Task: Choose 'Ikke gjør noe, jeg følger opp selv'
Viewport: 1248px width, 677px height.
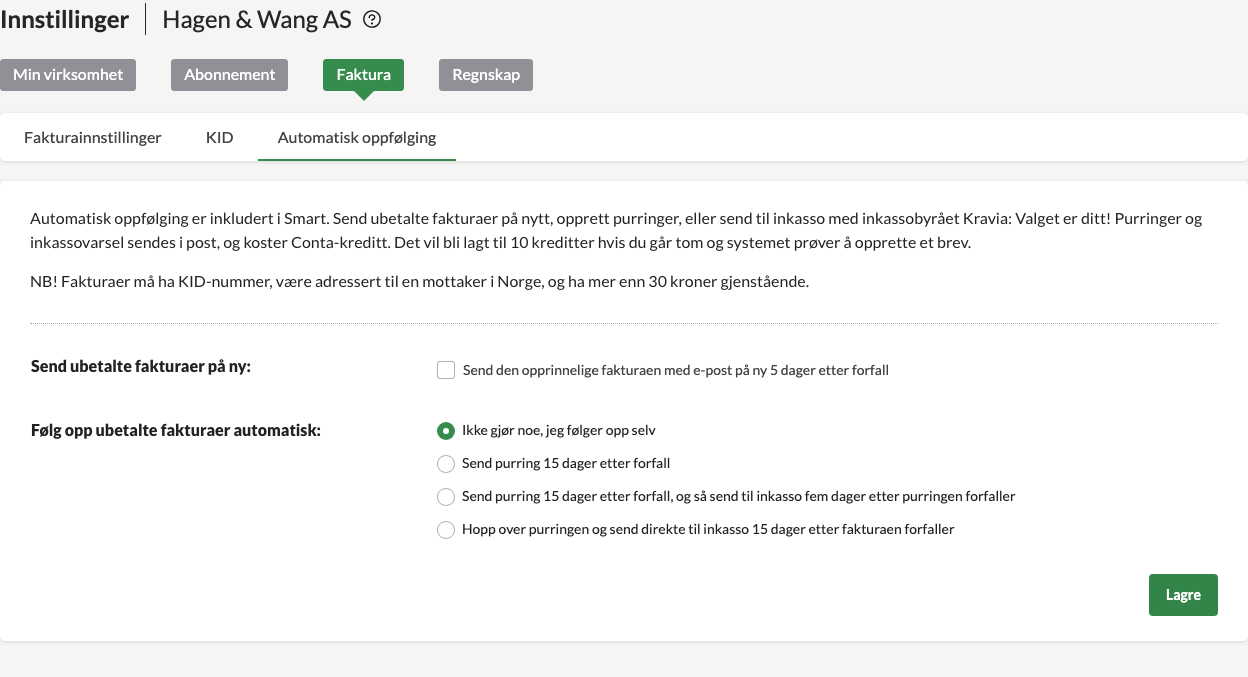Action: pyautogui.click(x=446, y=431)
